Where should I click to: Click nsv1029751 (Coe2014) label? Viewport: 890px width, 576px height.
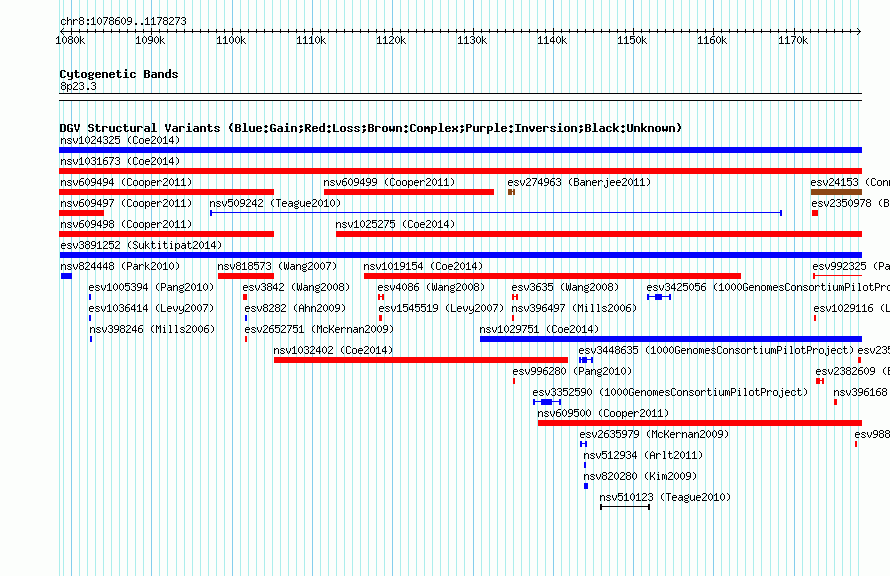(x=539, y=329)
